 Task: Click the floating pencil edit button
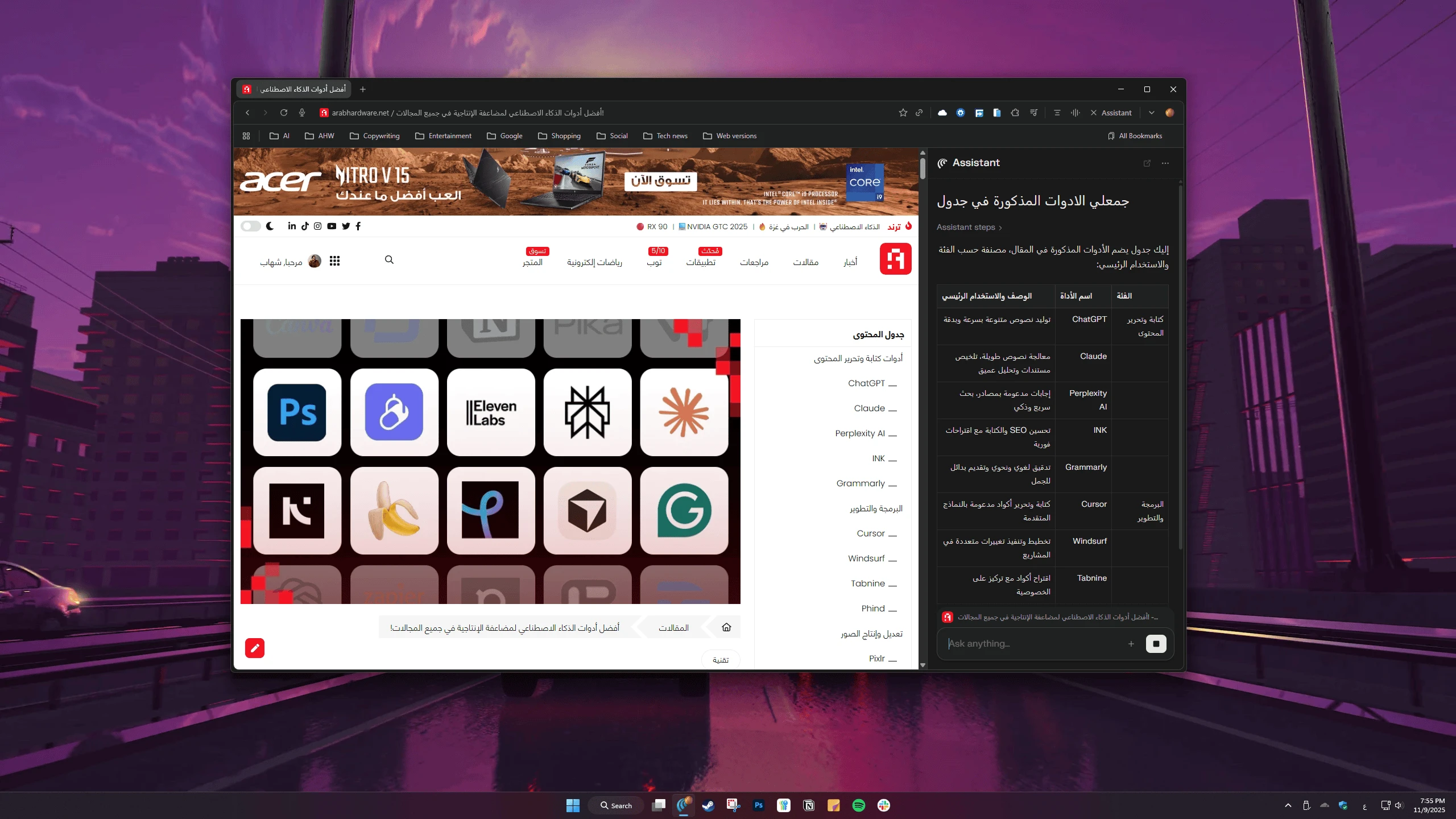click(254, 648)
